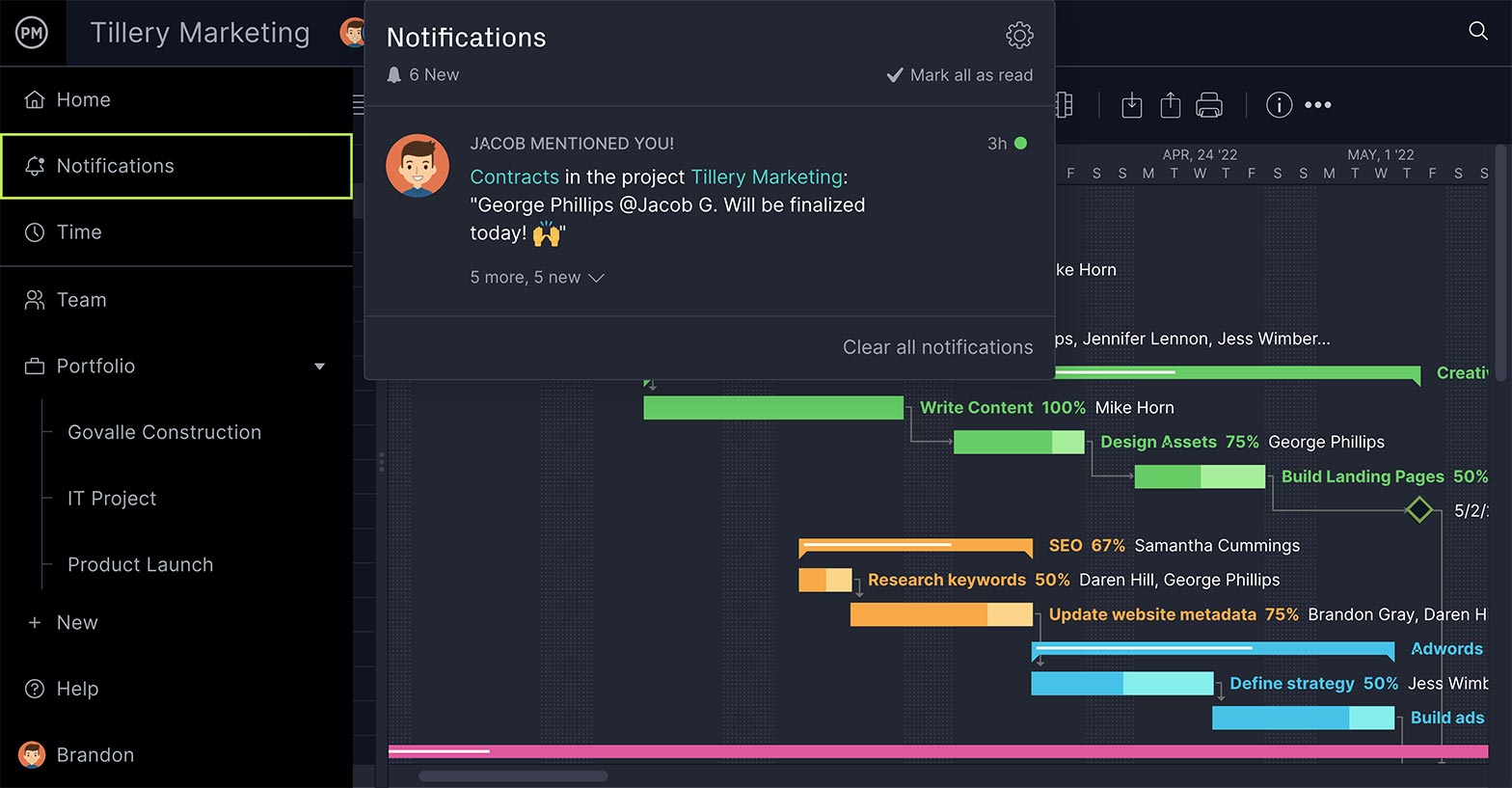Click the PM logo icon

coord(32,33)
